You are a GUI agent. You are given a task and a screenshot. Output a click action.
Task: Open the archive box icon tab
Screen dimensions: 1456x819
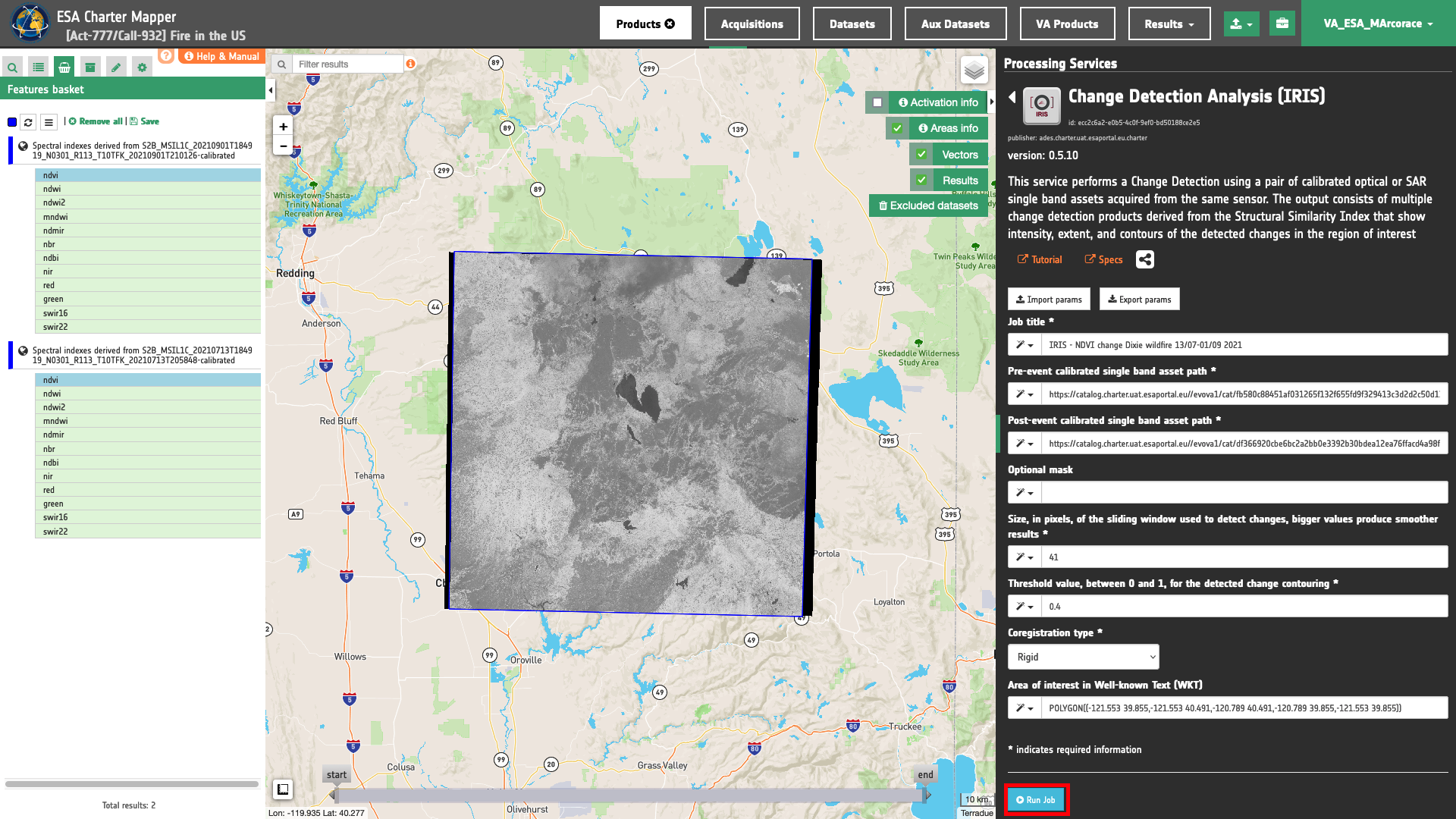tap(90, 67)
